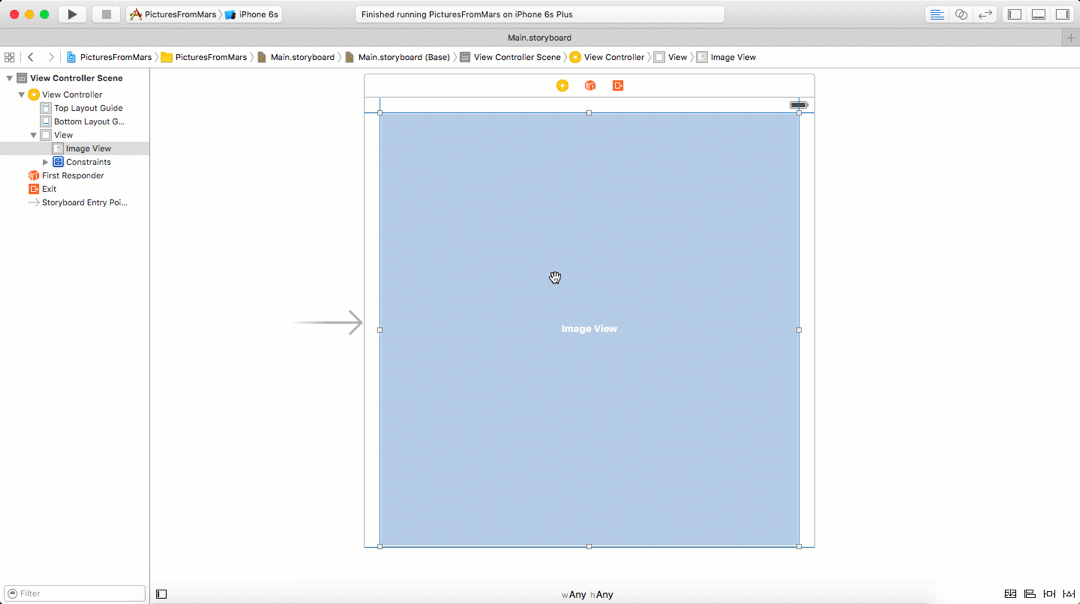The width and height of the screenshot is (1080, 604).
Task: Go forward in editor history
Action: 50,57
